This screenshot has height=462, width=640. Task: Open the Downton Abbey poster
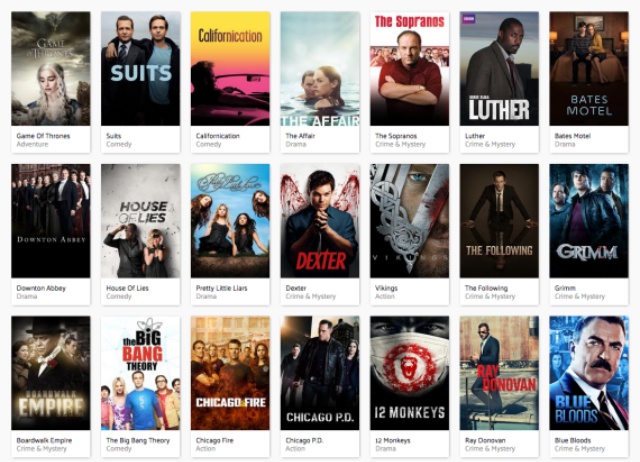51,221
